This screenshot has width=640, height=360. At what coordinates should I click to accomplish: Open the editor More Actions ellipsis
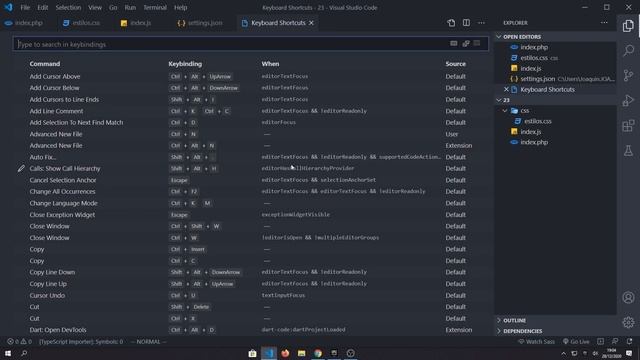tap(481, 23)
